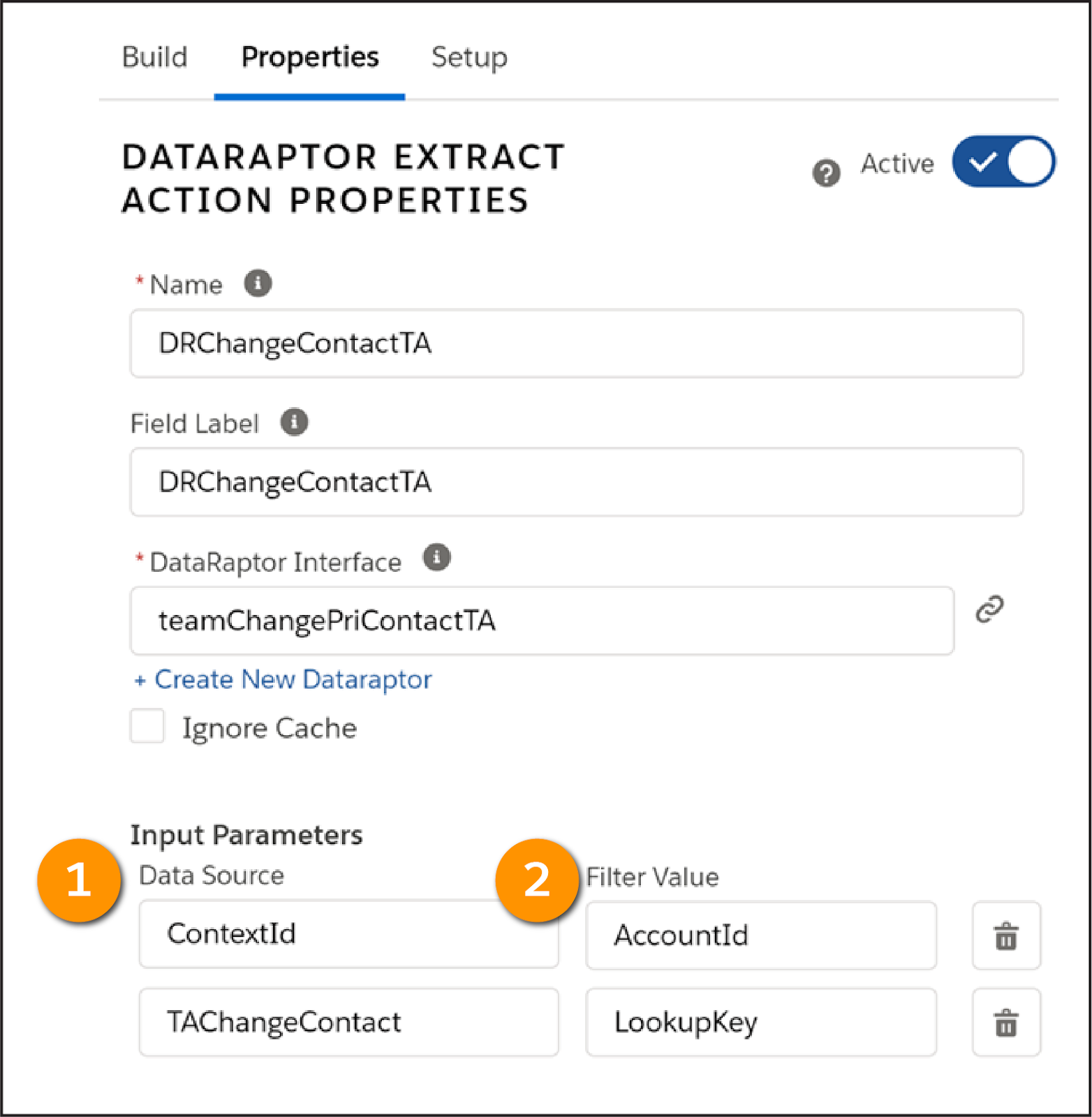
Task: Click Create New Dataraptor link
Action: click(x=281, y=679)
